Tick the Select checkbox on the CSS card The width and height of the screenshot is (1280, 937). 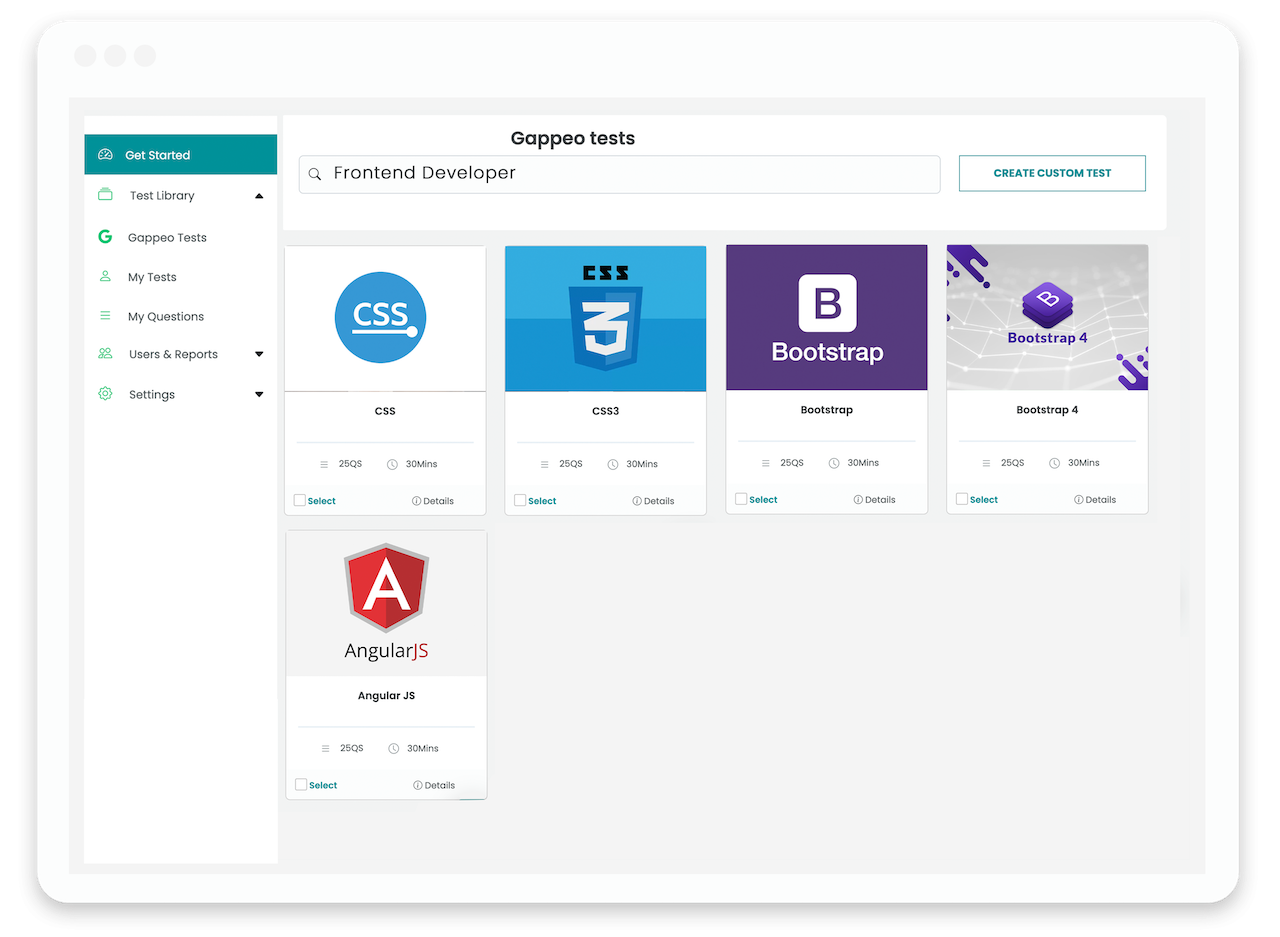(x=300, y=500)
